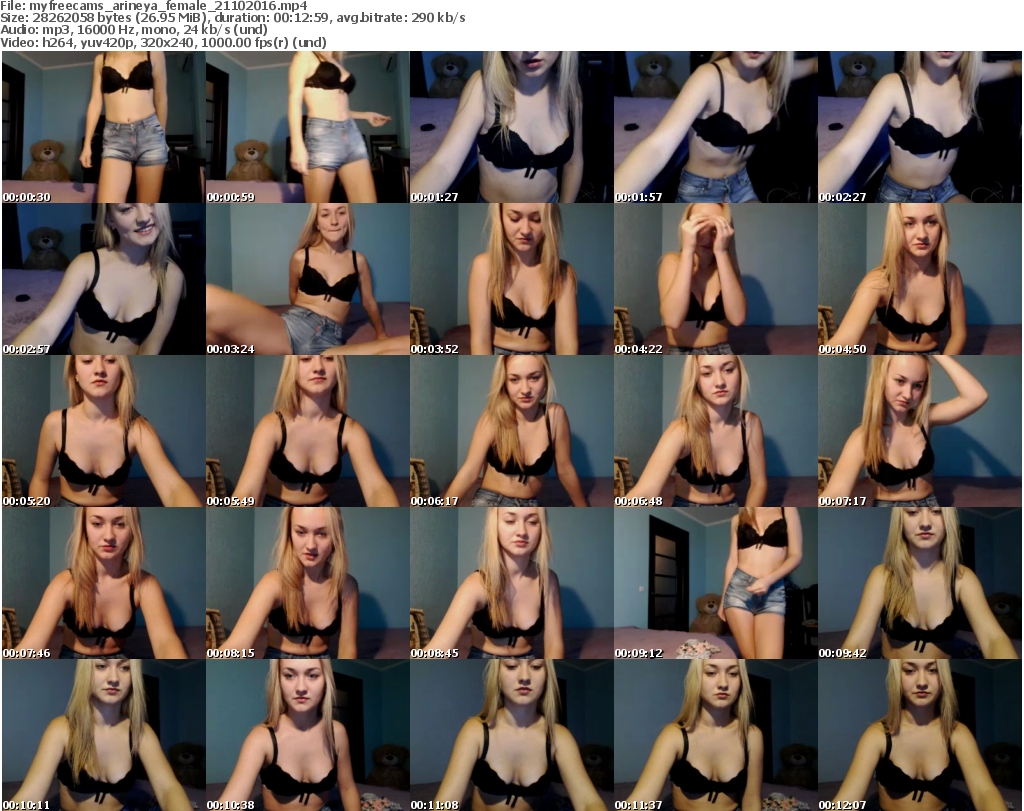Open the thumbnail labeled 00:06:48

click(x=715, y=432)
